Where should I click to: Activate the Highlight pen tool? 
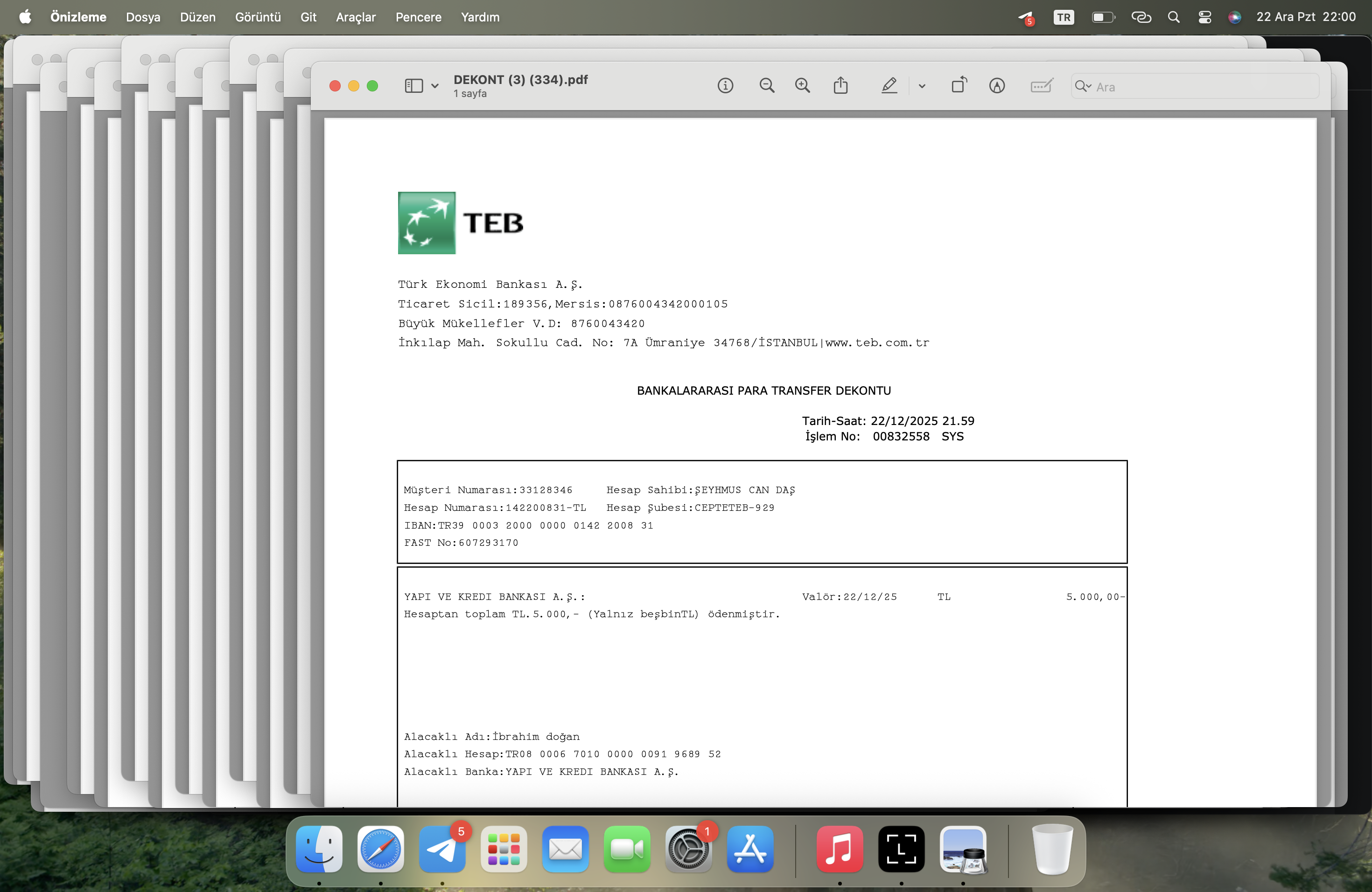coord(889,86)
